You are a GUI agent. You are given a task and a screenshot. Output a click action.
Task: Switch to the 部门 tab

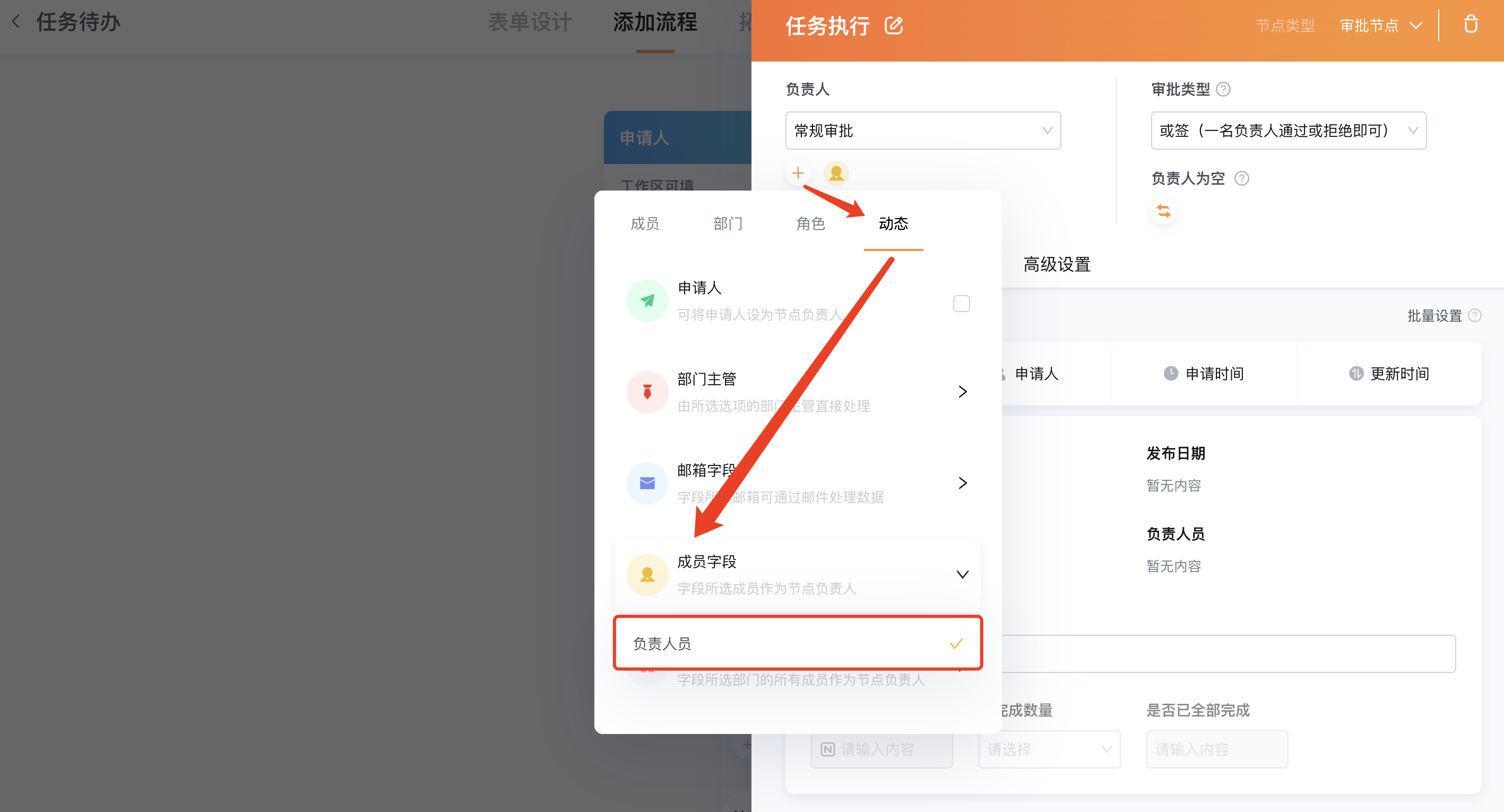(x=728, y=223)
